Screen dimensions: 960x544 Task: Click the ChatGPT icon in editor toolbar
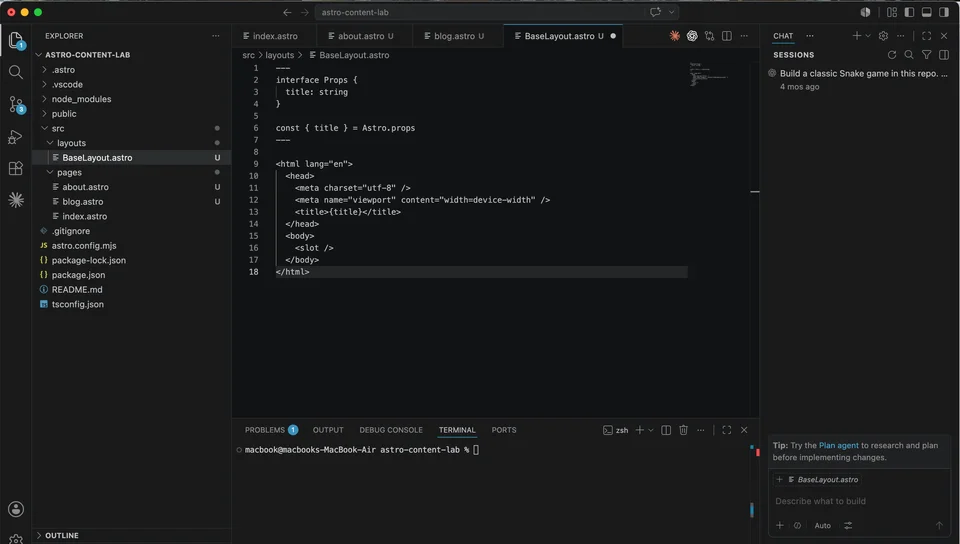point(692,36)
